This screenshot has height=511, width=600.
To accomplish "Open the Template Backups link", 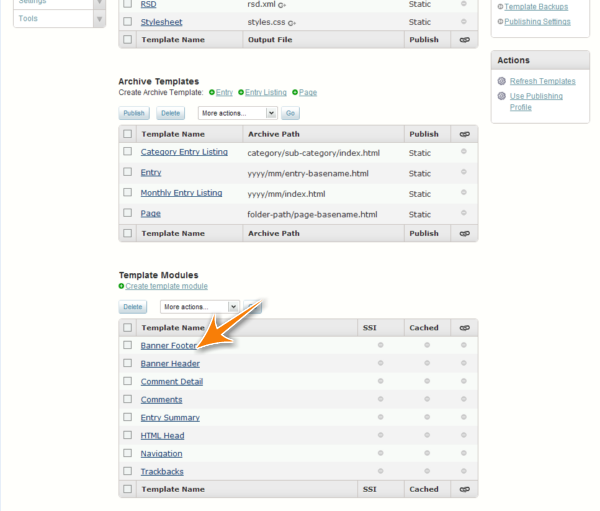I will point(536,7).
